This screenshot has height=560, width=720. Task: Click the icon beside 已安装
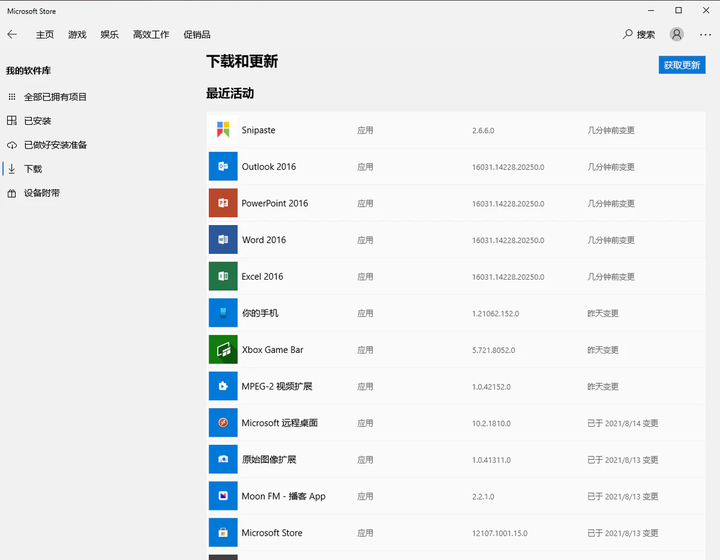click(x=12, y=121)
